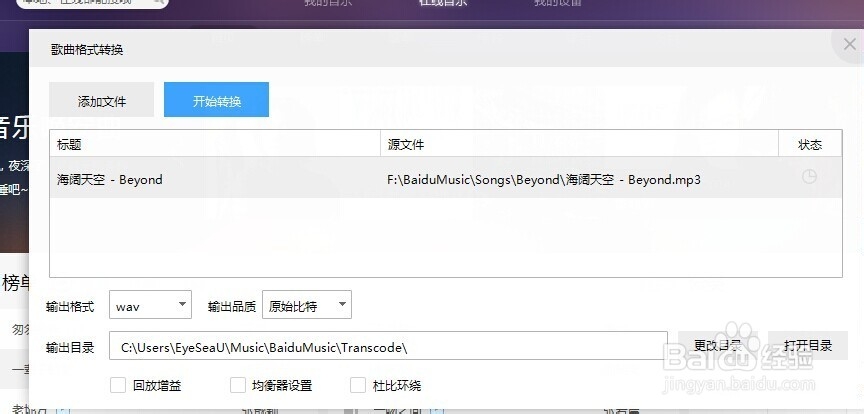
Task: Toggle the 均衡器设置 checkbox
Action: 237,385
